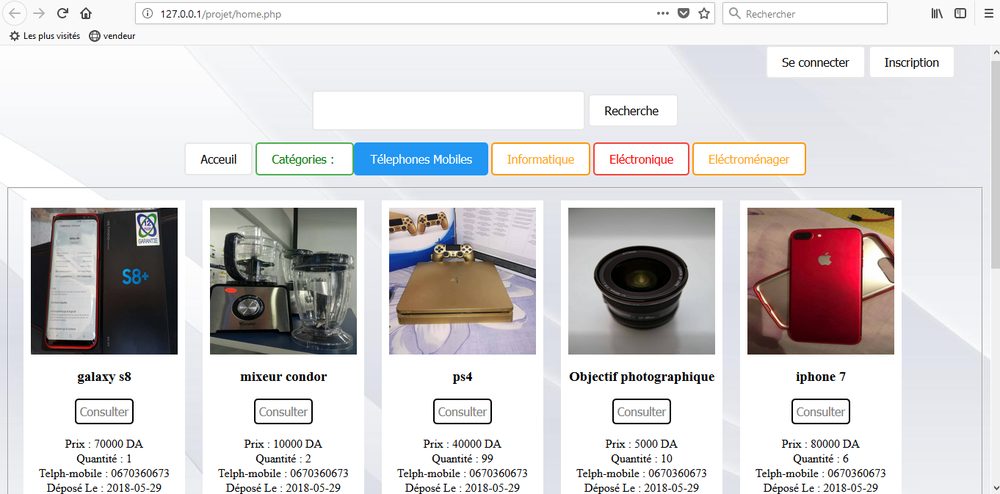1000x494 pixels.
Task: Open Les plus visités bookmark folder
Action: pos(45,36)
